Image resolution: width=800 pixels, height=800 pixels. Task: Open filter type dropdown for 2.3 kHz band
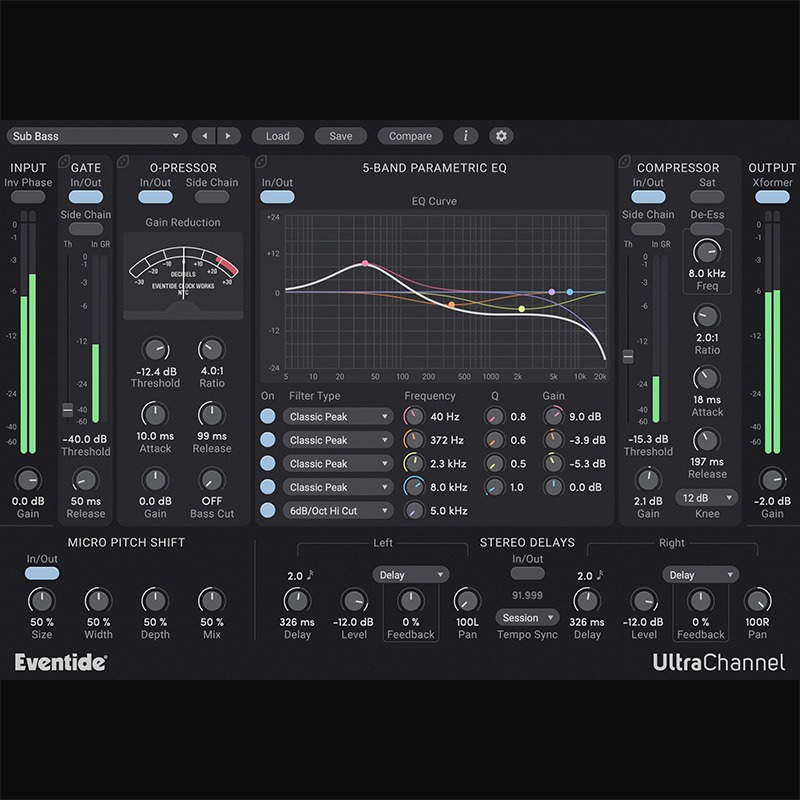pyautogui.click(x=338, y=464)
